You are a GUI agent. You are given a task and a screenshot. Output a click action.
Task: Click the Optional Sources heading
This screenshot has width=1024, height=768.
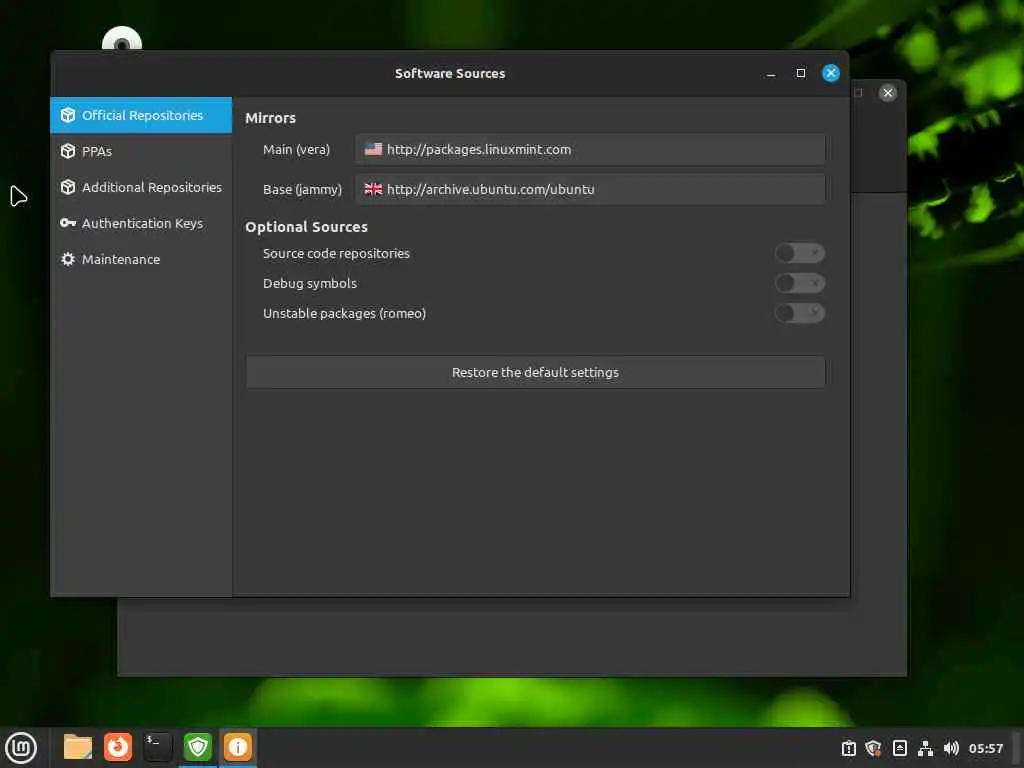(306, 227)
